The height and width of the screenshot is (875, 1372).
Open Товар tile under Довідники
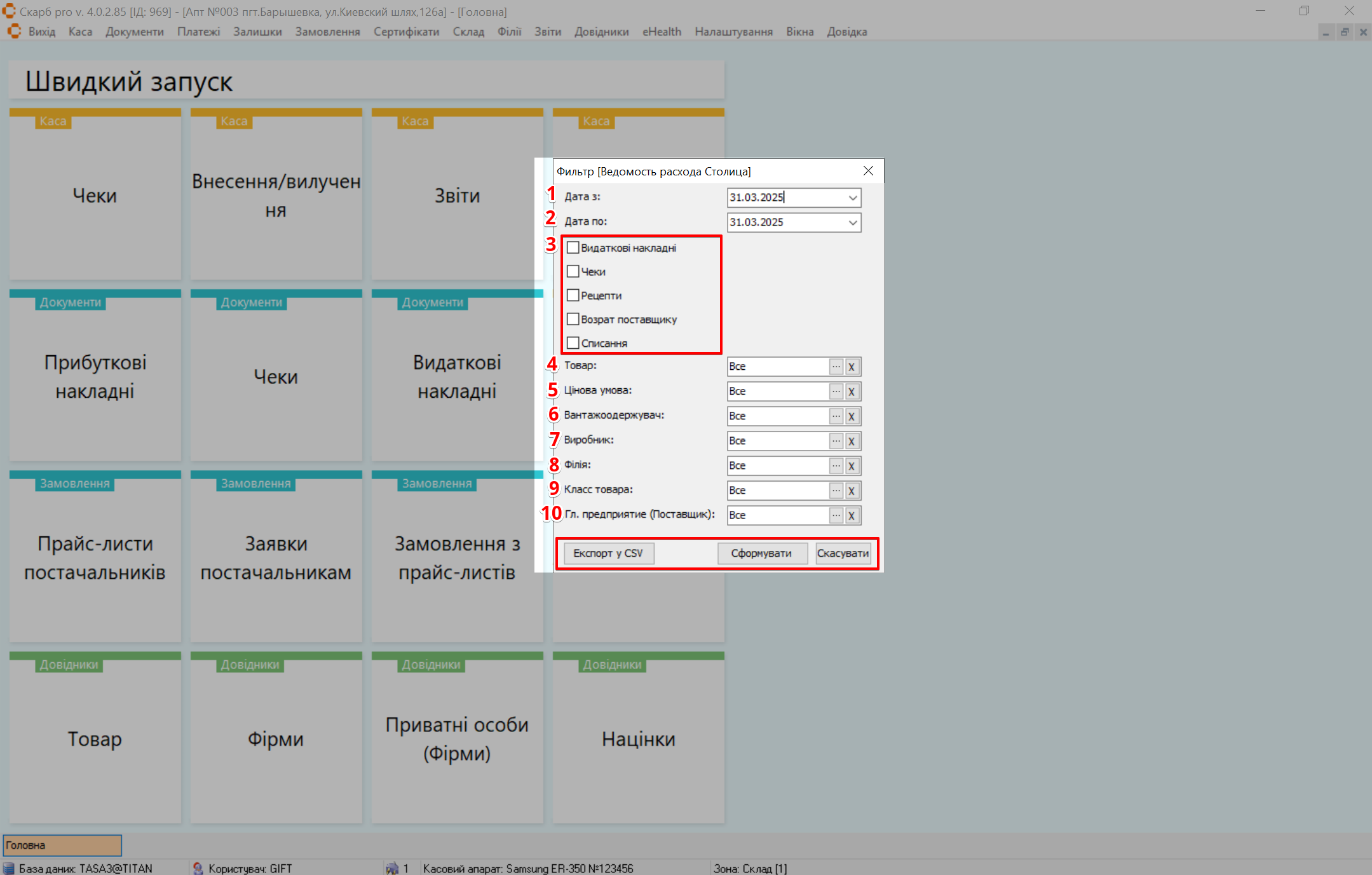click(x=95, y=738)
